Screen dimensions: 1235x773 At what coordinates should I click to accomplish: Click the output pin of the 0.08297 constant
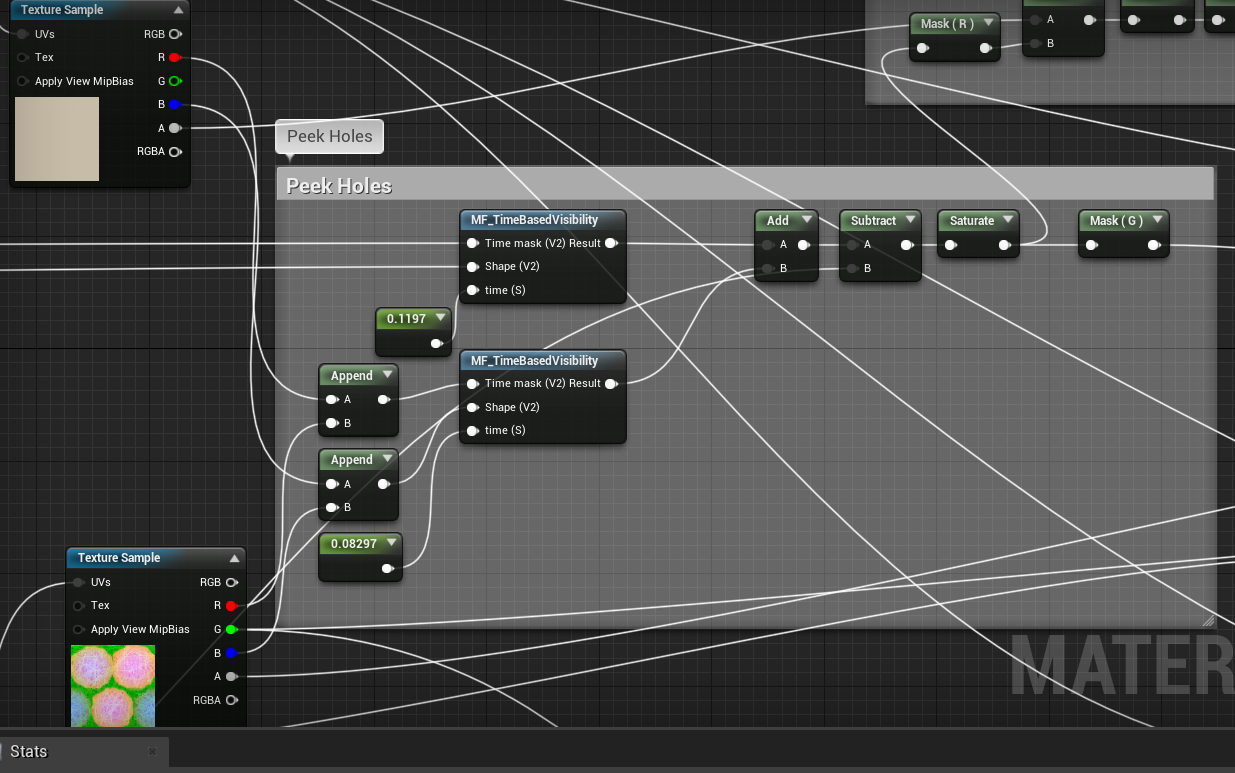pyautogui.click(x=387, y=568)
